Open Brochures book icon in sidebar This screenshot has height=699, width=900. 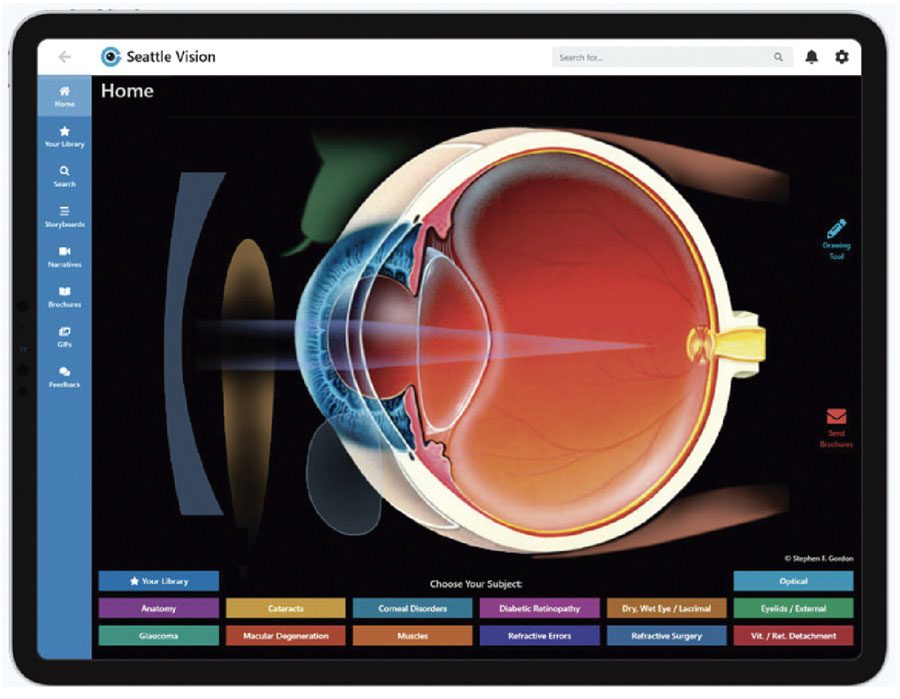coord(65,292)
